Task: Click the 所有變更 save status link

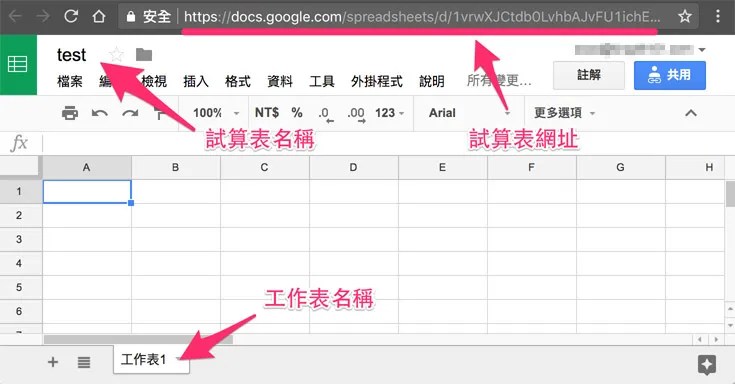Action: click(x=499, y=81)
